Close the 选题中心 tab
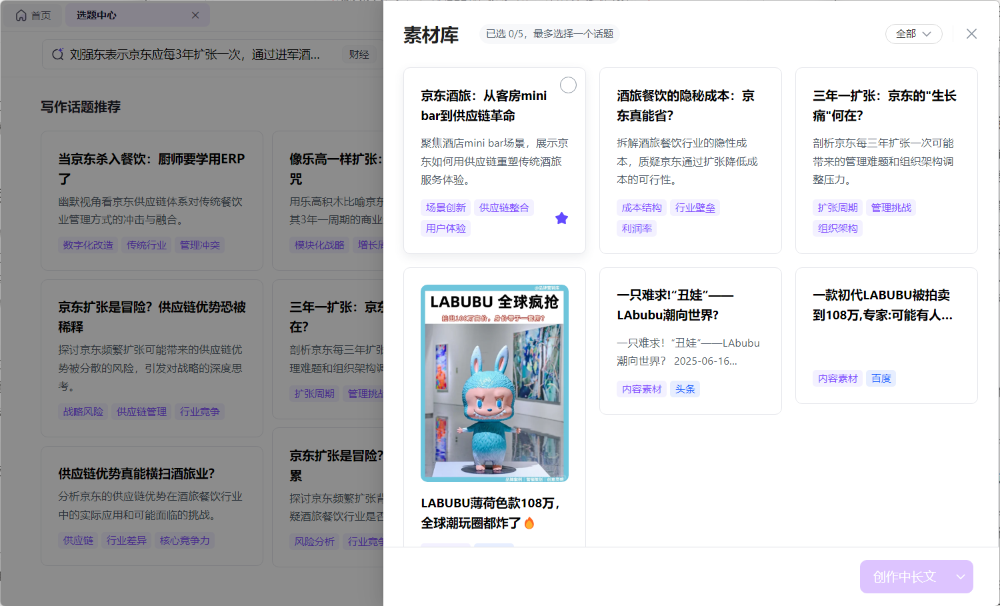 pyautogui.click(x=195, y=15)
